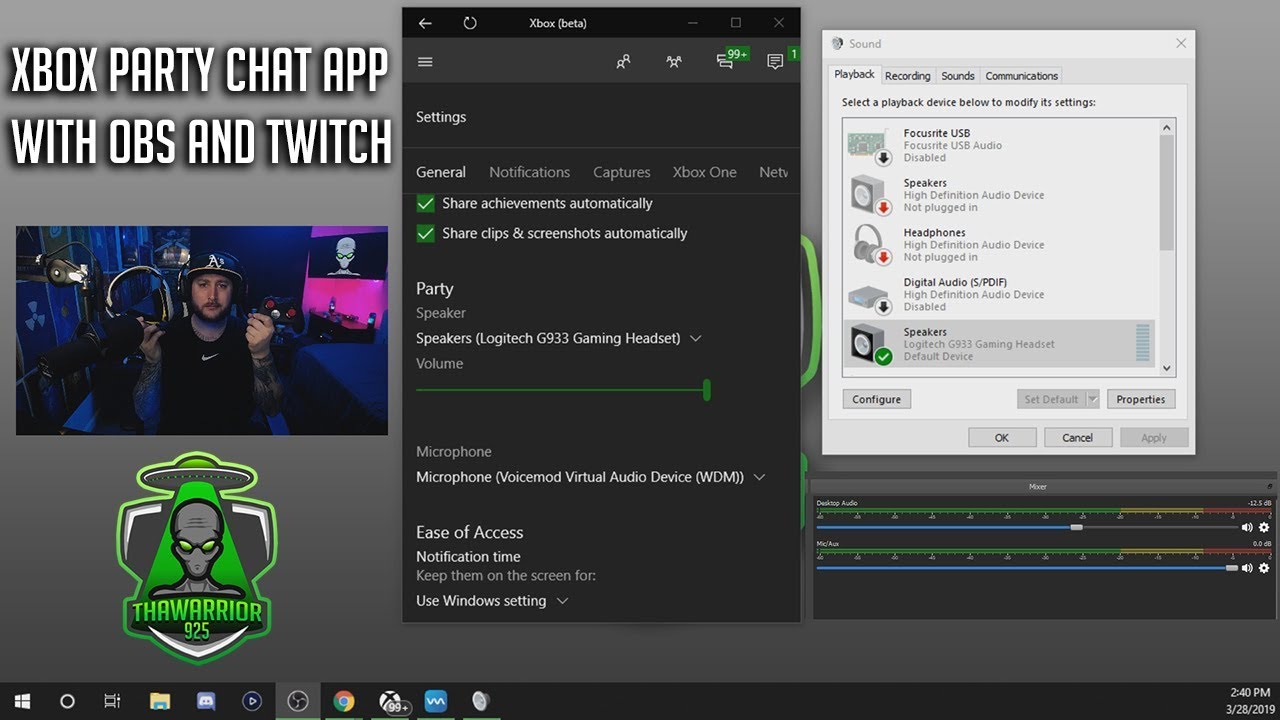Open the Xbox app hamburger menu
This screenshot has height=720, width=1280.
pos(425,62)
